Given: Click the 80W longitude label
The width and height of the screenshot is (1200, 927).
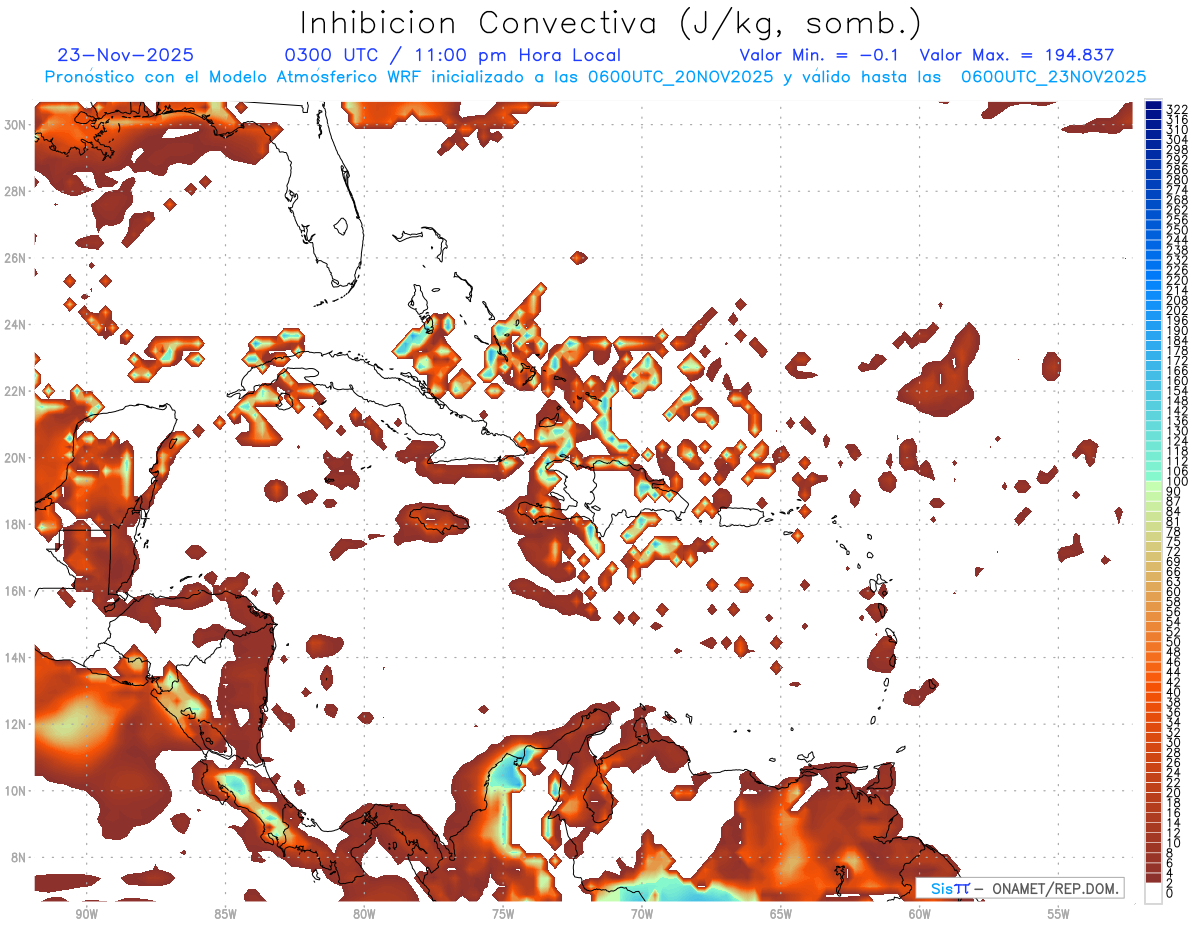Looking at the screenshot, I should coord(364,914).
